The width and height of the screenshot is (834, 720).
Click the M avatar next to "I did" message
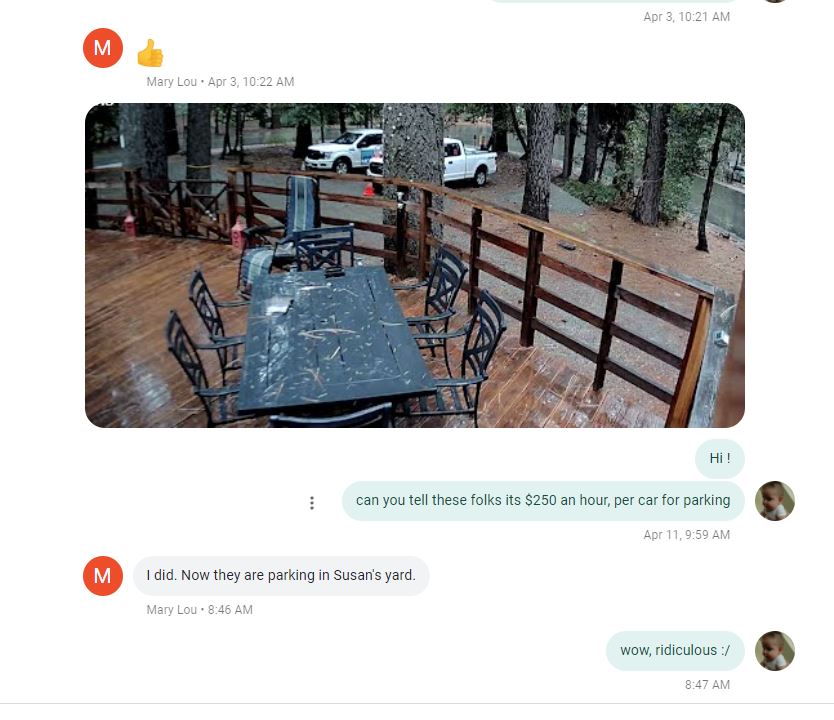(x=103, y=576)
